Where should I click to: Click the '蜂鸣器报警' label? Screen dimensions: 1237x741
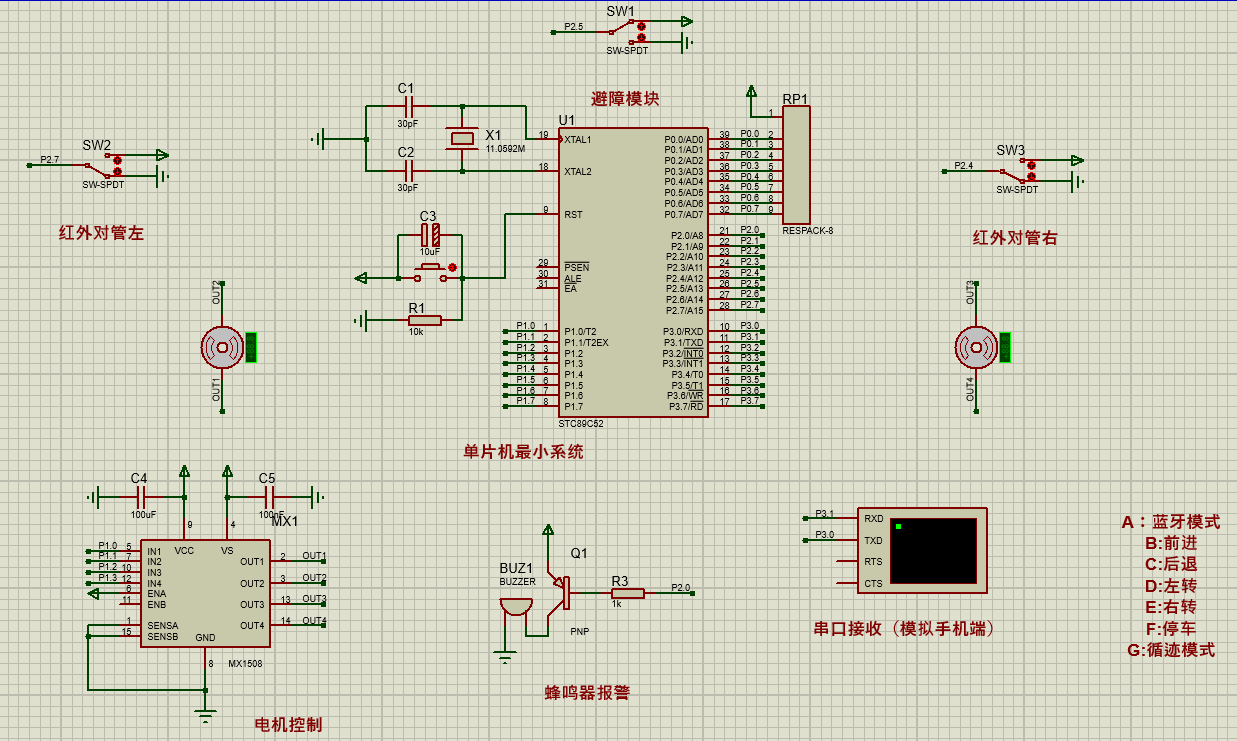587,692
